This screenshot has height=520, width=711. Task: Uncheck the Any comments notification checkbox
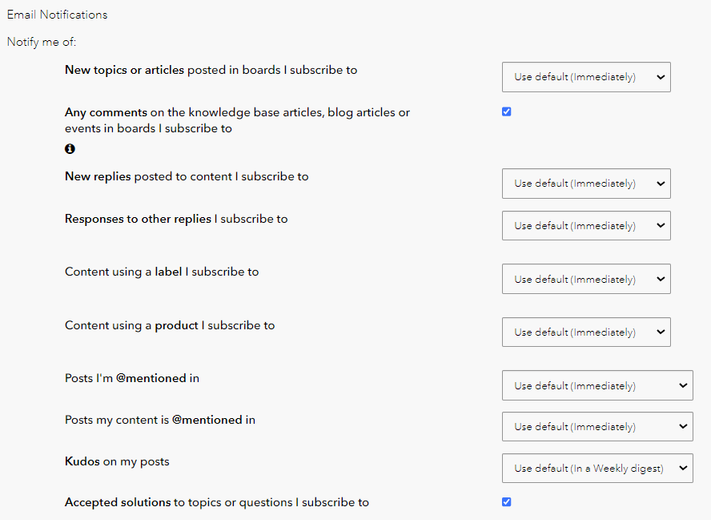point(506,112)
